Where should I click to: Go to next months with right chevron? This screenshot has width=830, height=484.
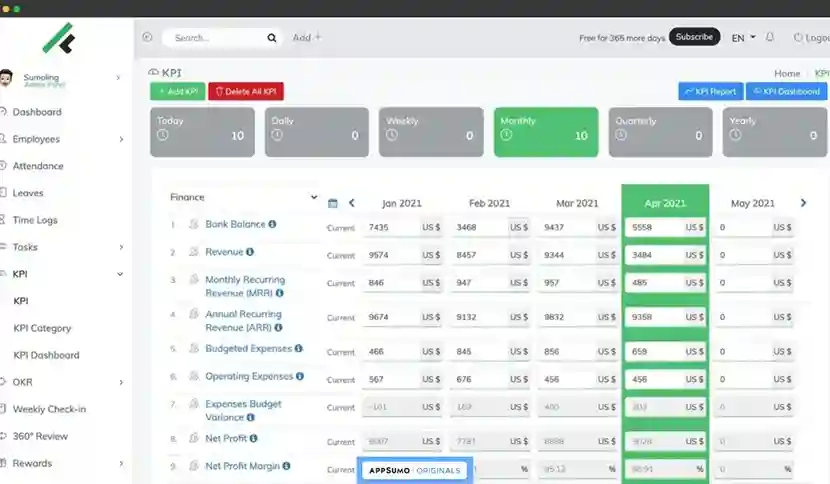coord(803,203)
